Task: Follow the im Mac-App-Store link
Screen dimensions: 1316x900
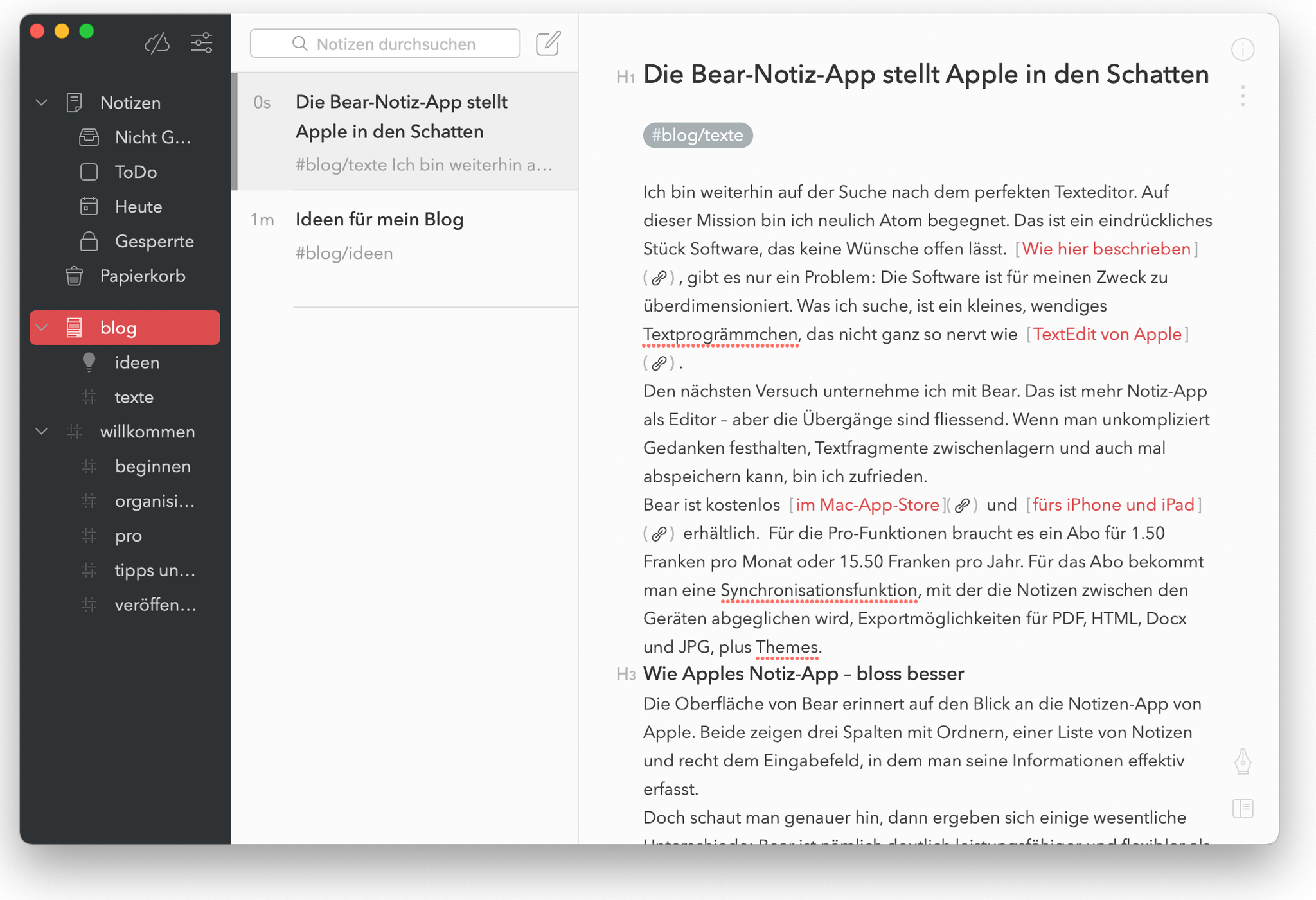Action: 867,505
